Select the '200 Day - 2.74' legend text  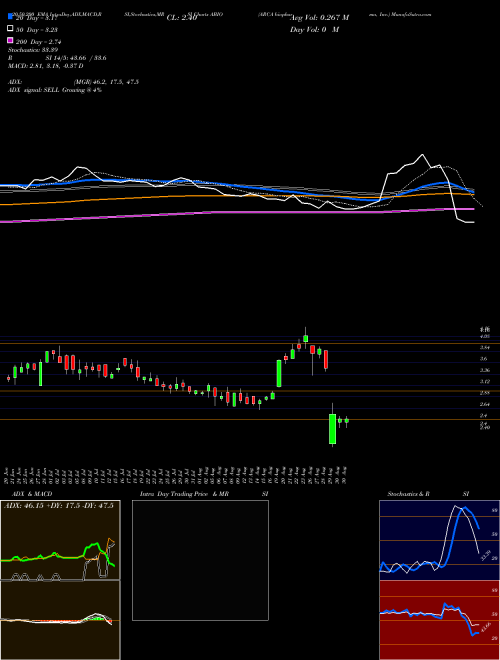click(39, 42)
